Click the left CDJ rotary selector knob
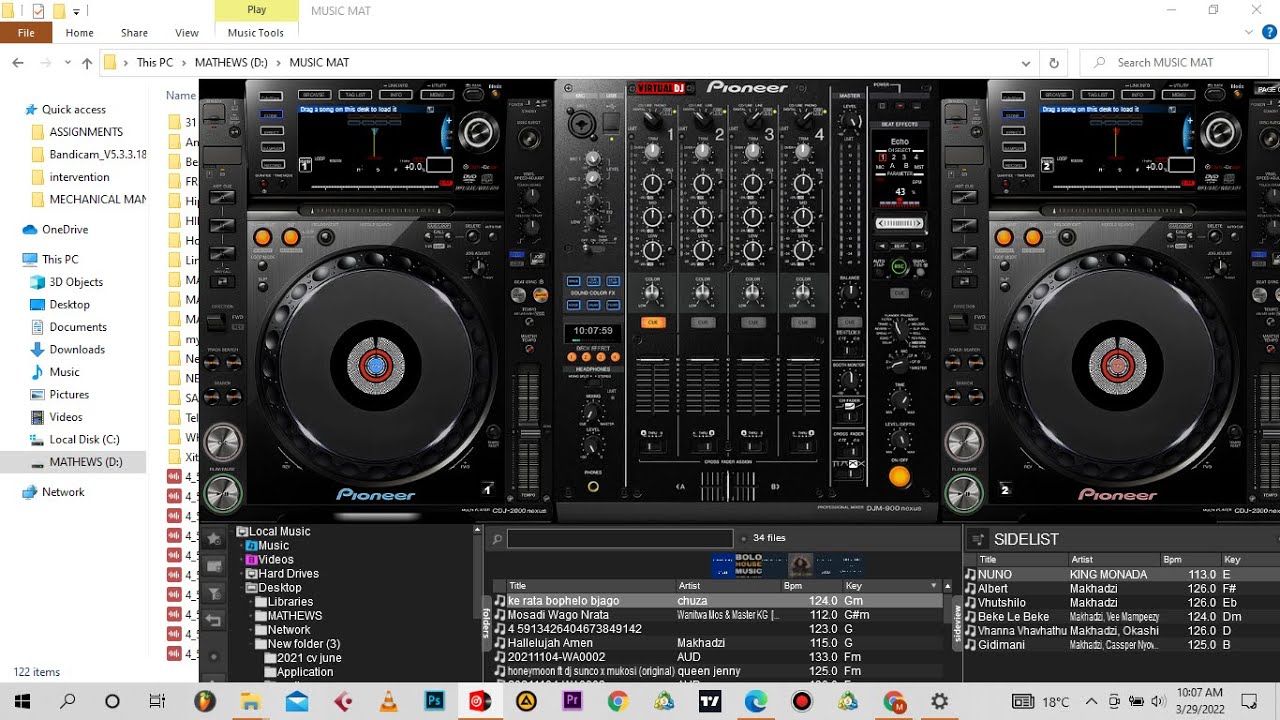Screen dimensions: 1280x720 (x=479, y=131)
